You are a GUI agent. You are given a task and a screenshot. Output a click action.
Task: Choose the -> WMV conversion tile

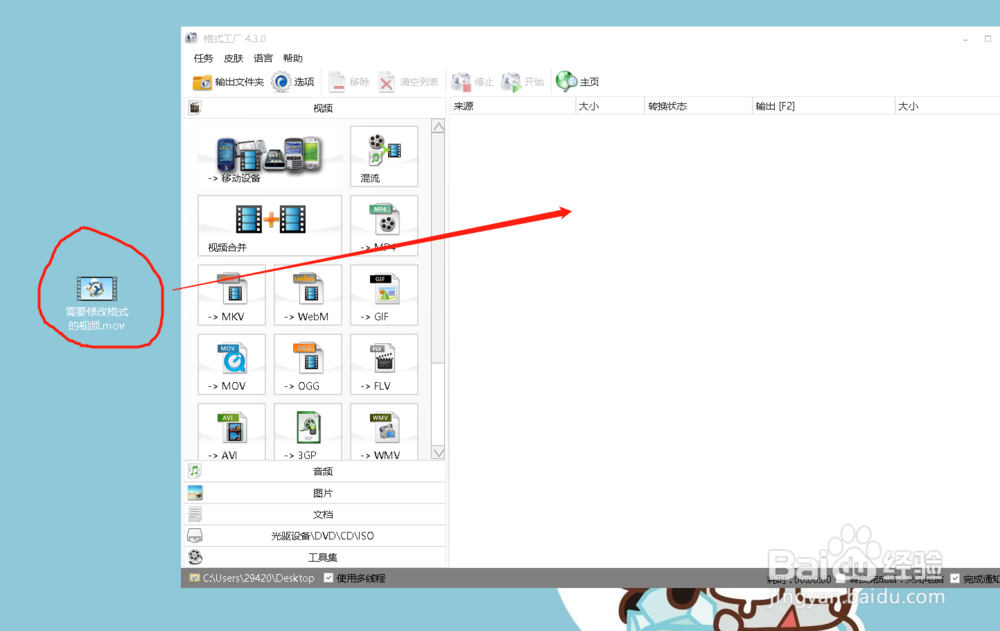point(384,431)
